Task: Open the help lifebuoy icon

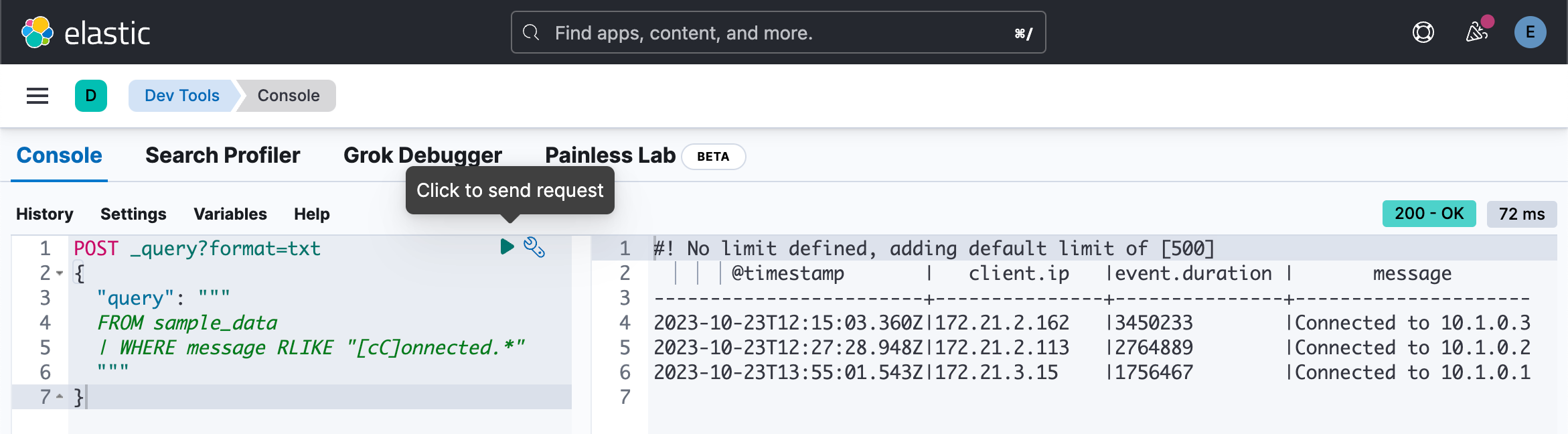Action: (x=1423, y=32)
